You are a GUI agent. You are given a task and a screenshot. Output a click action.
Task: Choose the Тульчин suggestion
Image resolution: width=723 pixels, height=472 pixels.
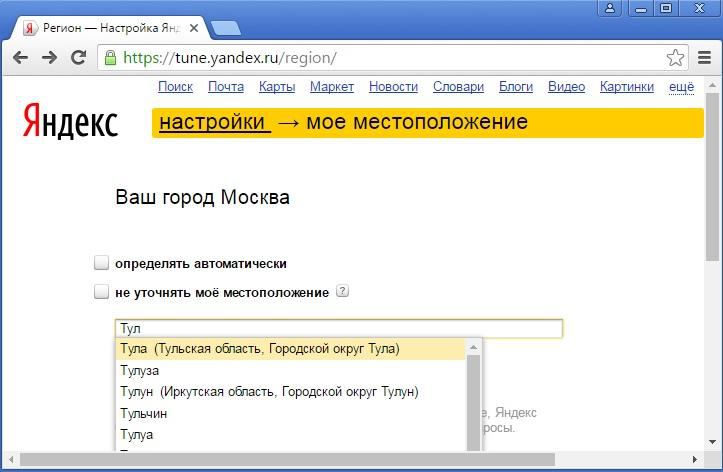point(290,413)
